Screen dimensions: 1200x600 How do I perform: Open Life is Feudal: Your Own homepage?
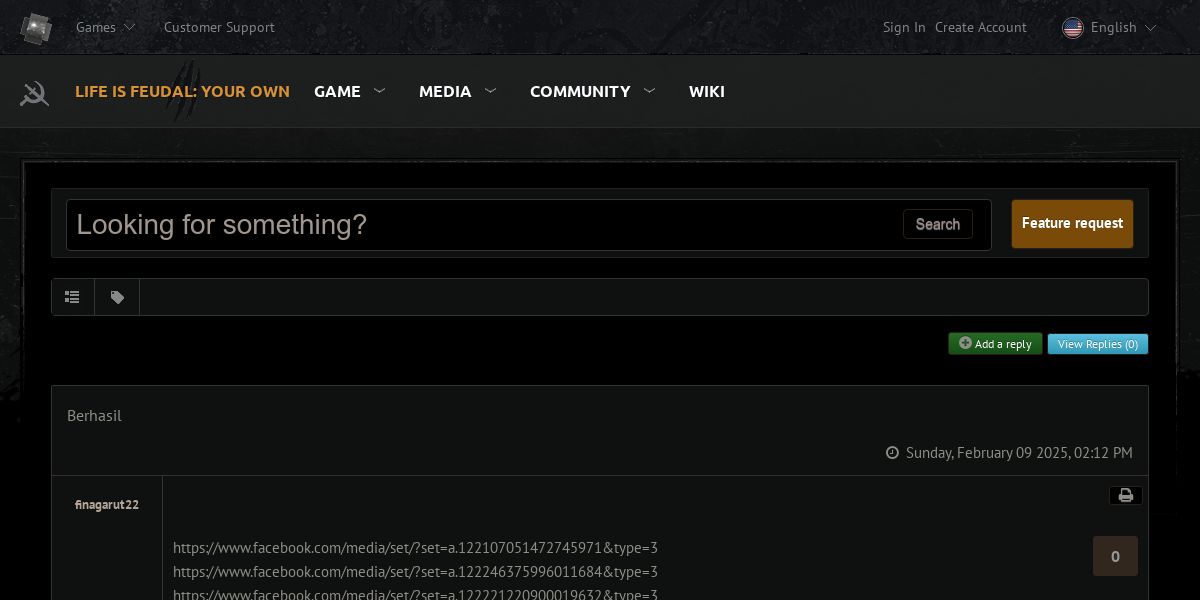[x=182, y=91]
